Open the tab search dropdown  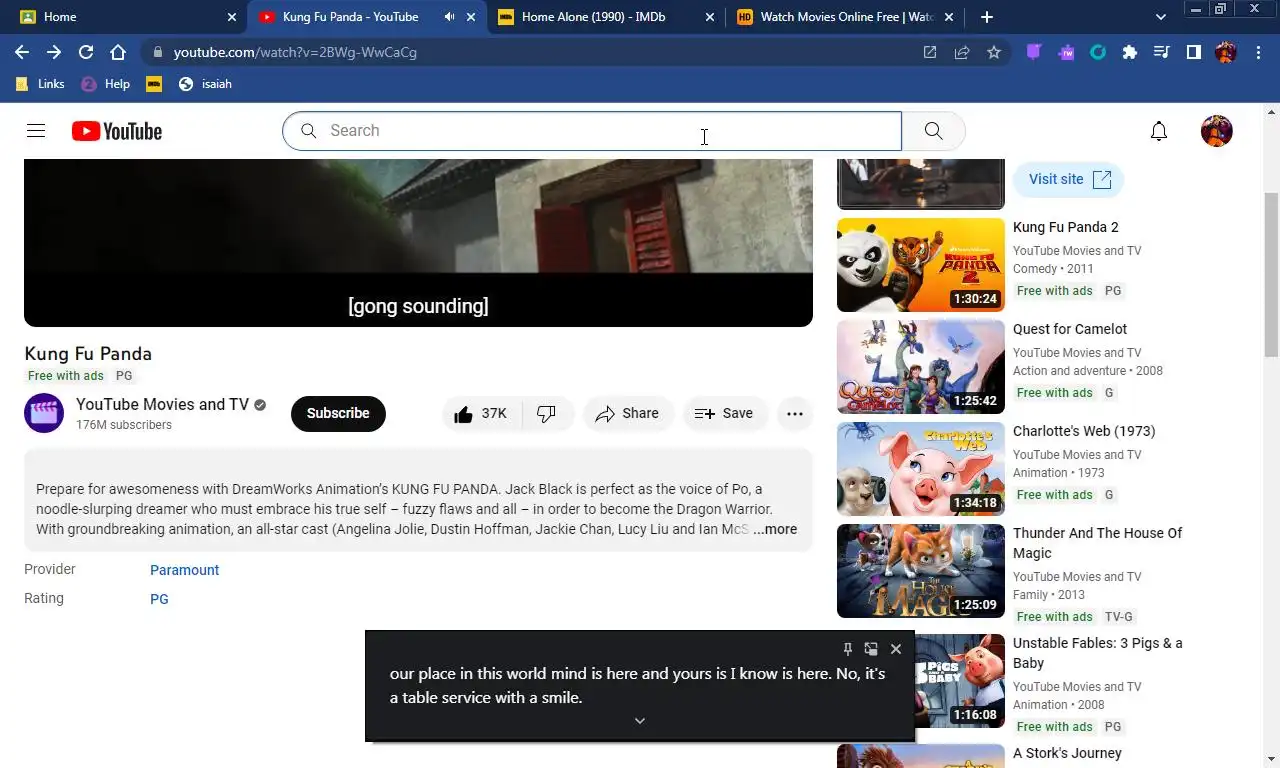[1161, 17]
